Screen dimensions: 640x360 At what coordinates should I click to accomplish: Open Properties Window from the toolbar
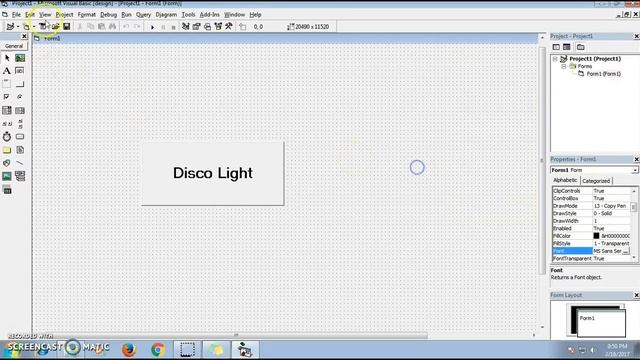[196, 27]
